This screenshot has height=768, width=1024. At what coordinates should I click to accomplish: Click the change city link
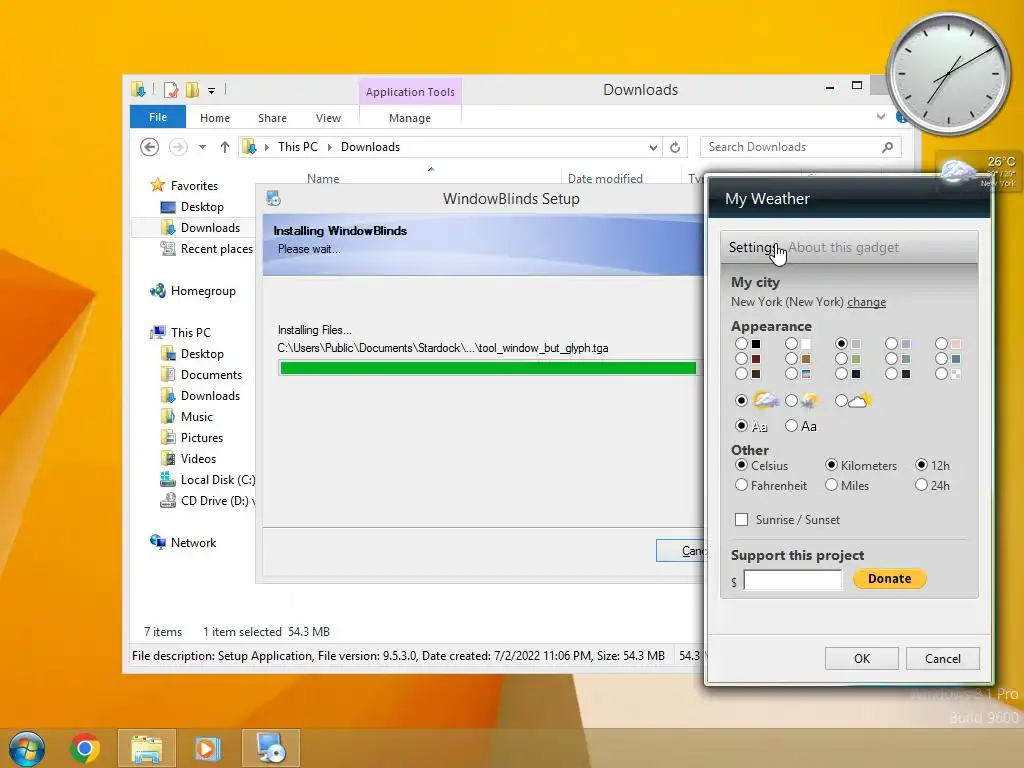(x=867, y=302)
